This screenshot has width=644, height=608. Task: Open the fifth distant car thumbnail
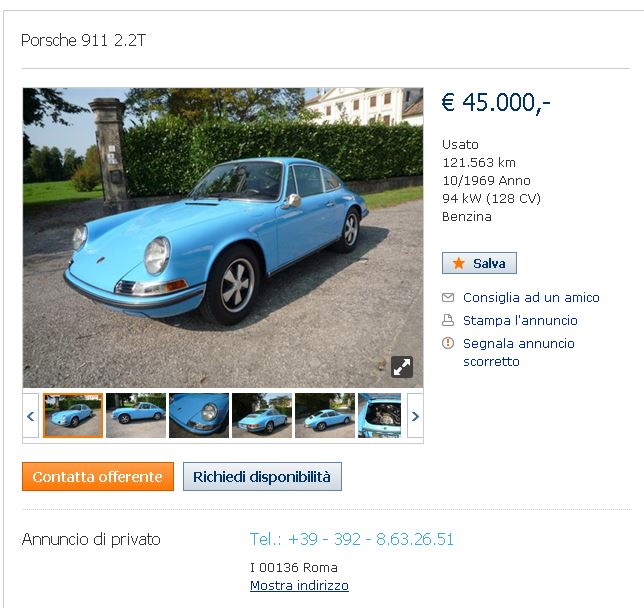point(325,415)
